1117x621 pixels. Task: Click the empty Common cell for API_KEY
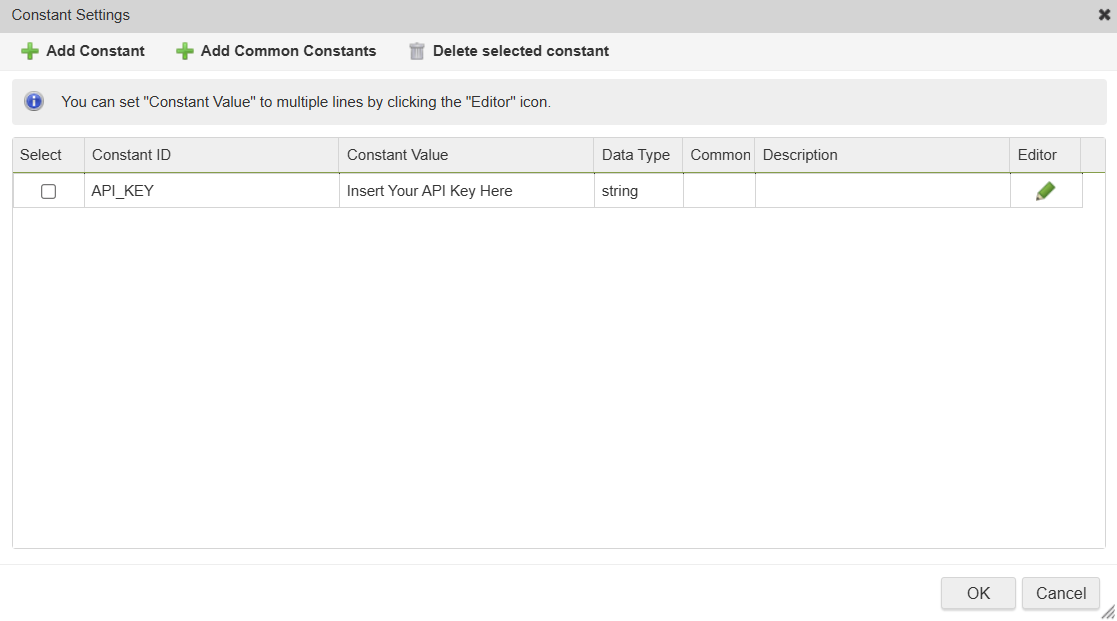pos(719,191)
